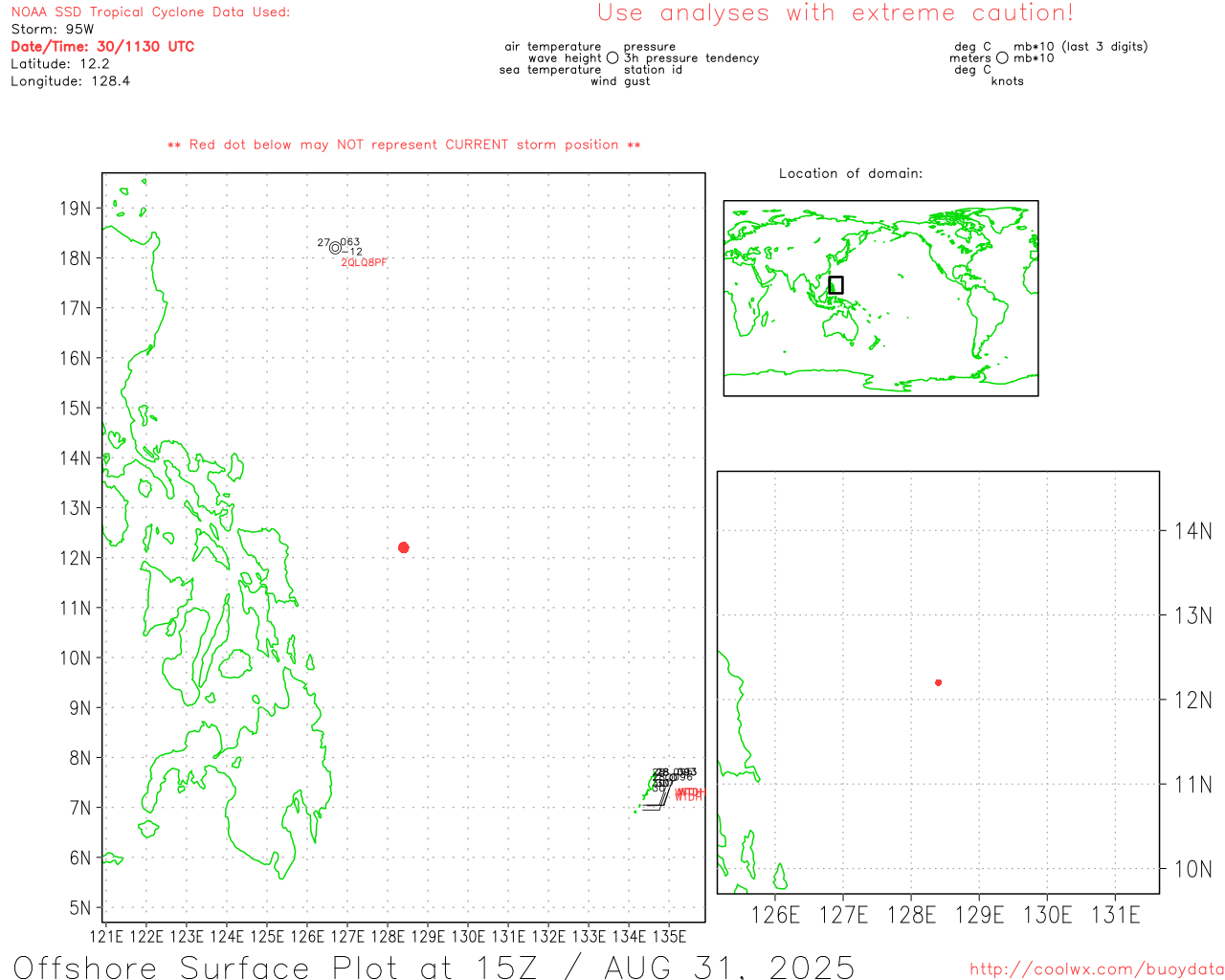Click the 'Latitude: 12.2' text
The width and height of the screenshot is (1225, 980).
60,64
